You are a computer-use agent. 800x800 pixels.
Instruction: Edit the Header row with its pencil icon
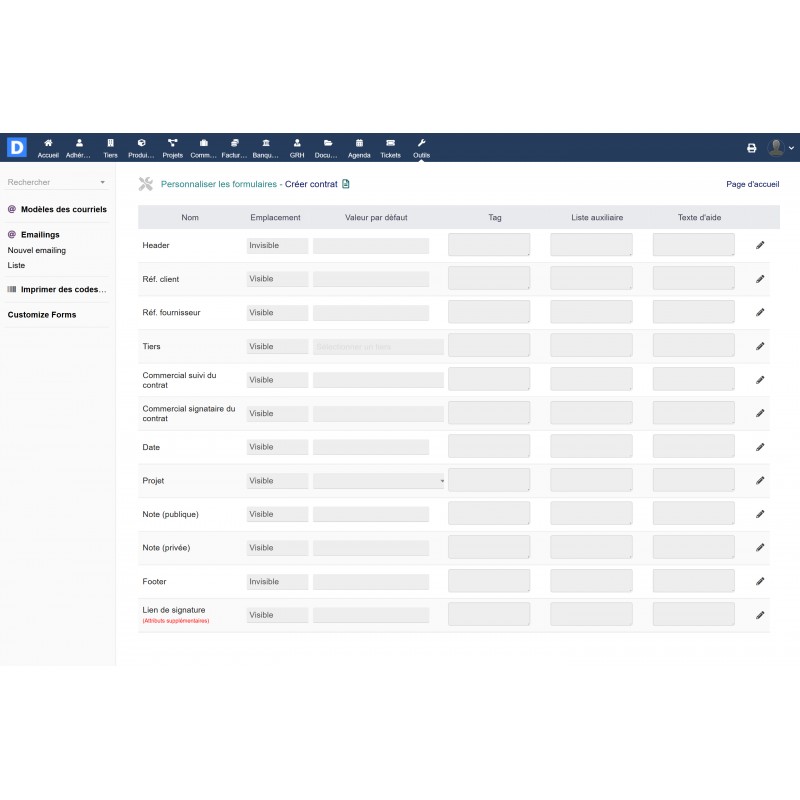(x=760, y=244)
